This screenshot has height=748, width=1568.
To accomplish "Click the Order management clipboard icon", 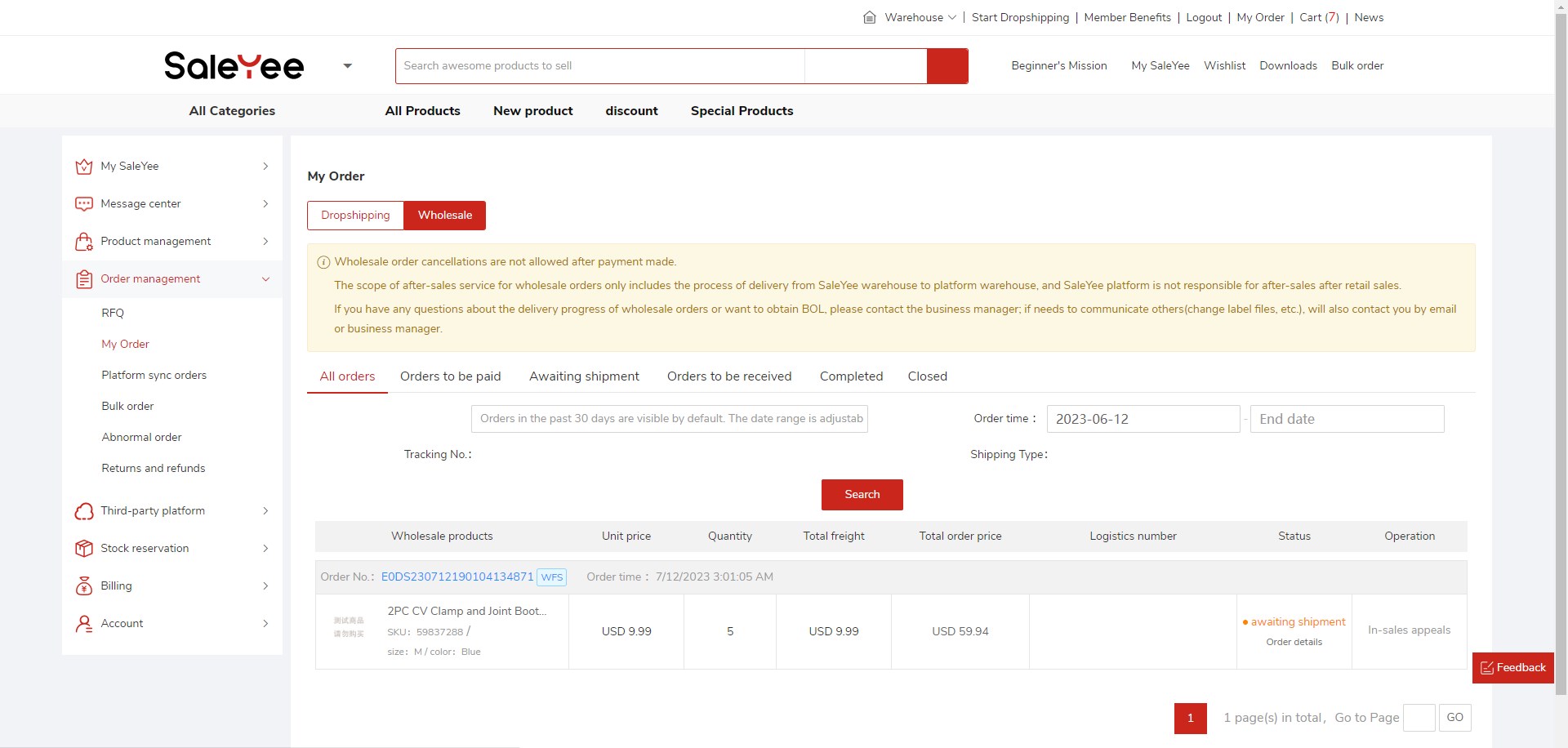I will (83, 279).
